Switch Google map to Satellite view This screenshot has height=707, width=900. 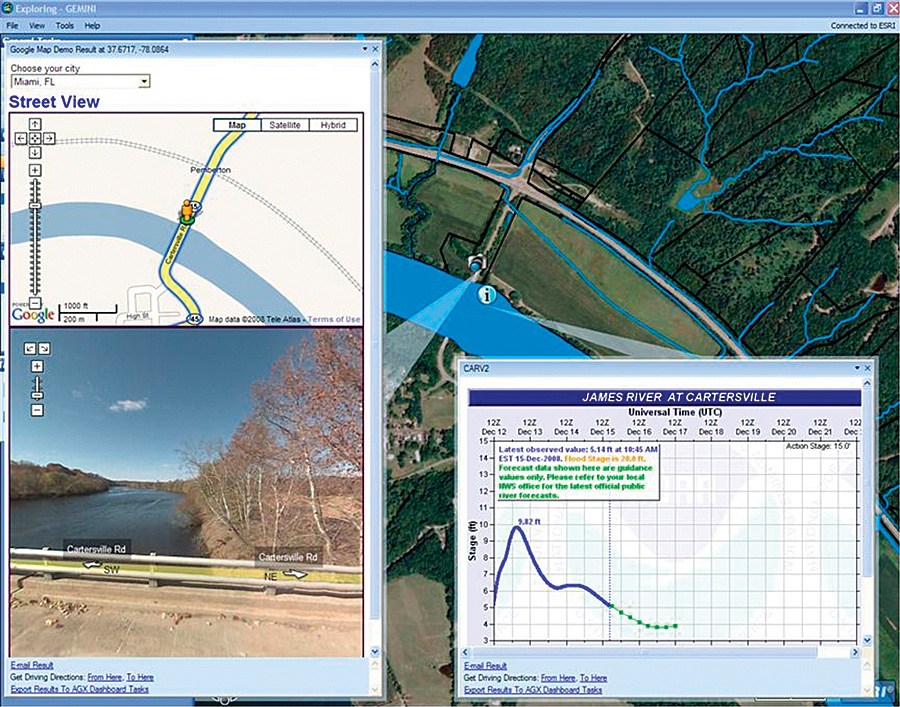tap(285, 125)
